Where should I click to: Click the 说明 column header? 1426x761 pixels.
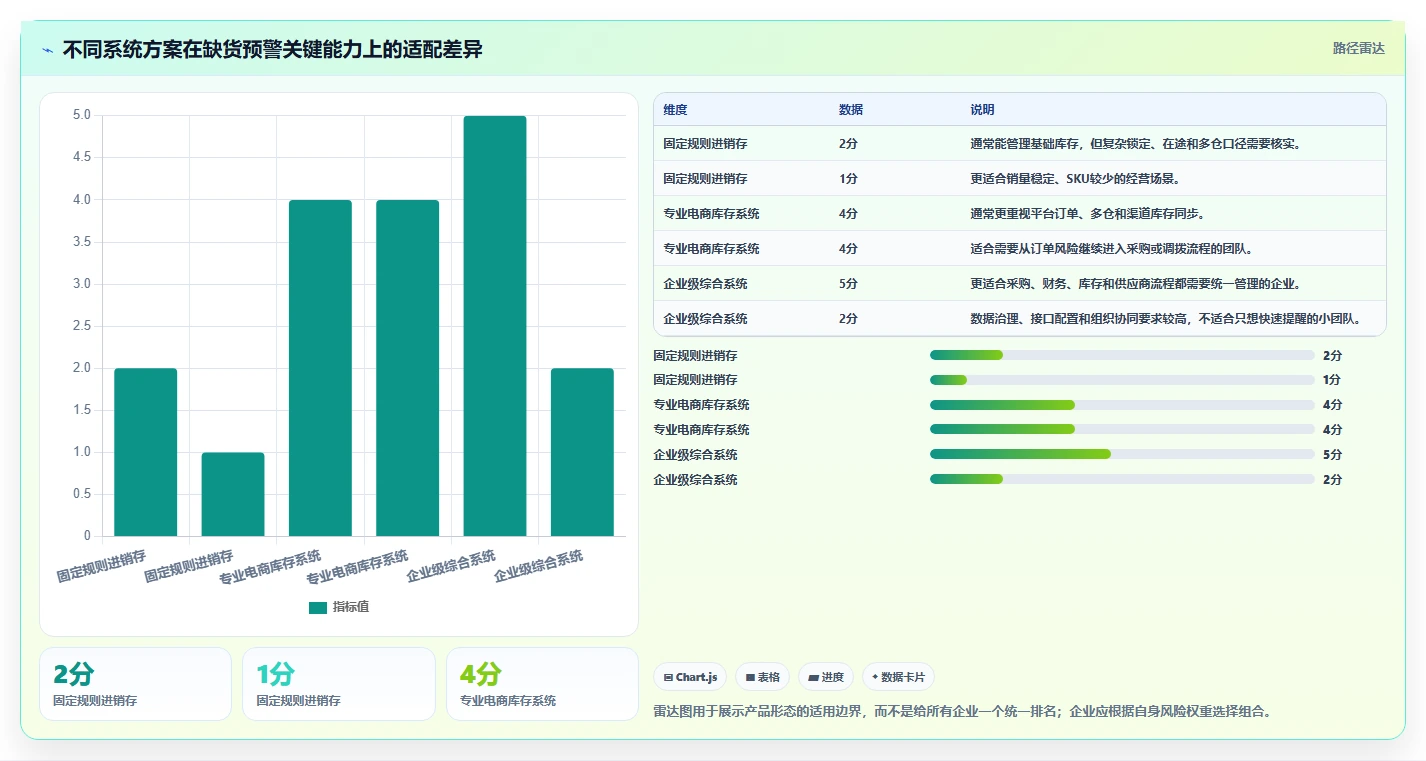click(982, 110)
